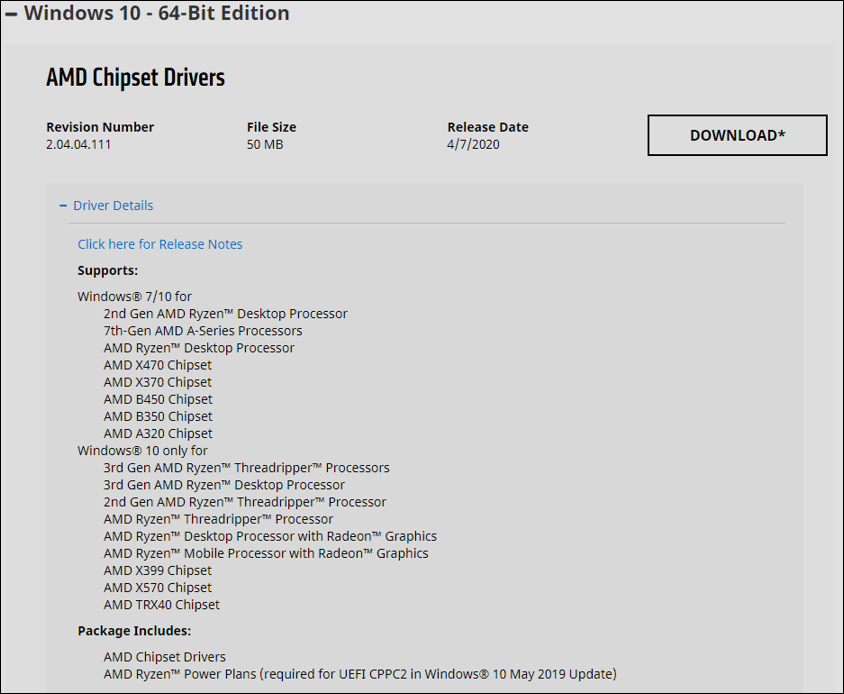The width and height of the screenshot is (844, 694).
Task: Click 3rd Gen AMD Ryzen Threadripper Processors entry
Action: coord(247,468)
